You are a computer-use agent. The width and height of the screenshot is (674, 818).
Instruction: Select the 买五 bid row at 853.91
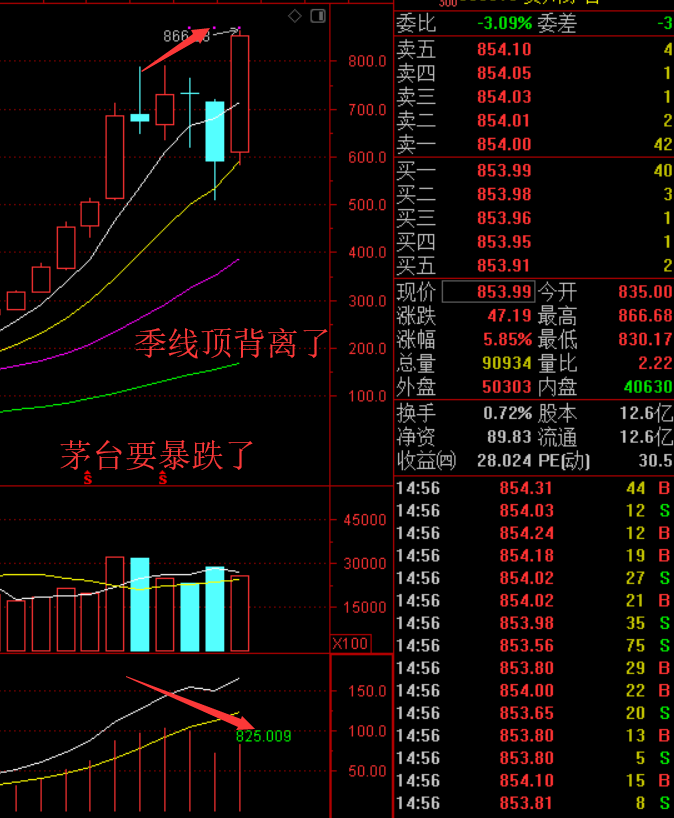pos(534,266)
